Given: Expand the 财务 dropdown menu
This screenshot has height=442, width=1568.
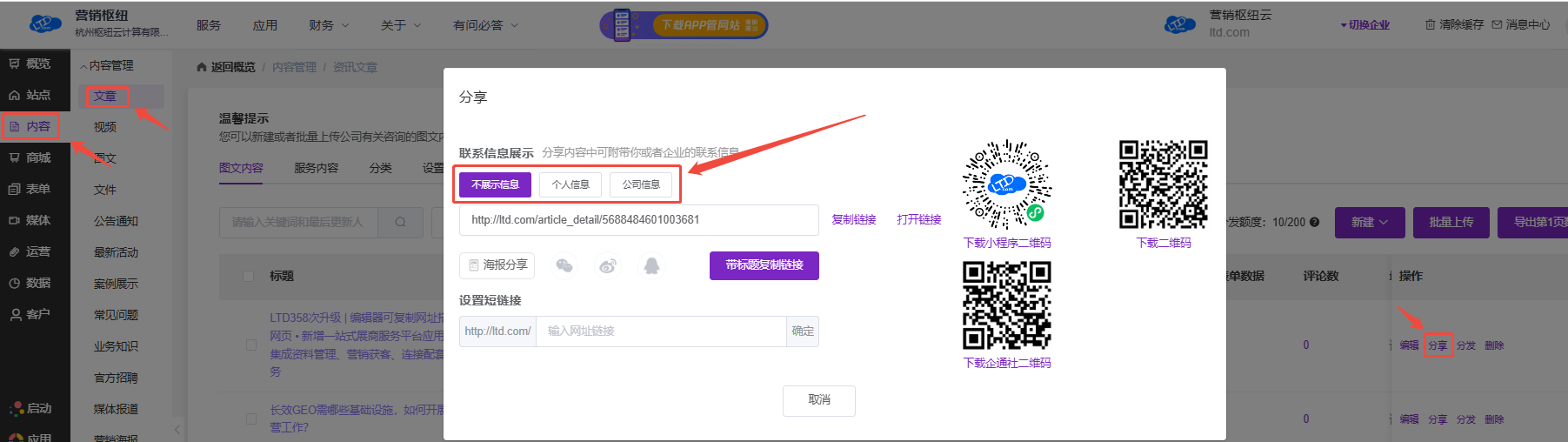Looking at the screenshot, I should point(329,26).
